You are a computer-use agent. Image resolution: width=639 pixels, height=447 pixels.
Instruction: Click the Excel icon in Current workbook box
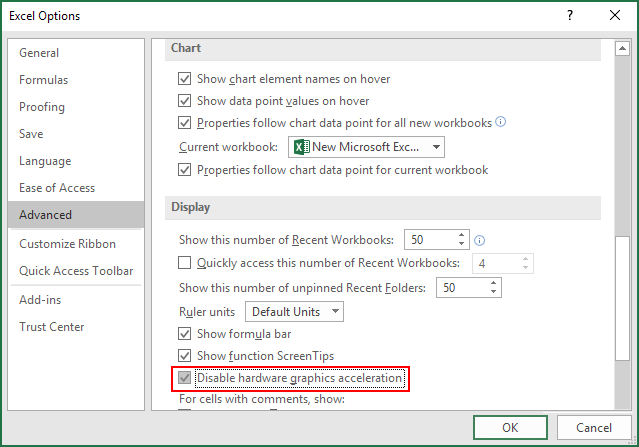point(300,147)
